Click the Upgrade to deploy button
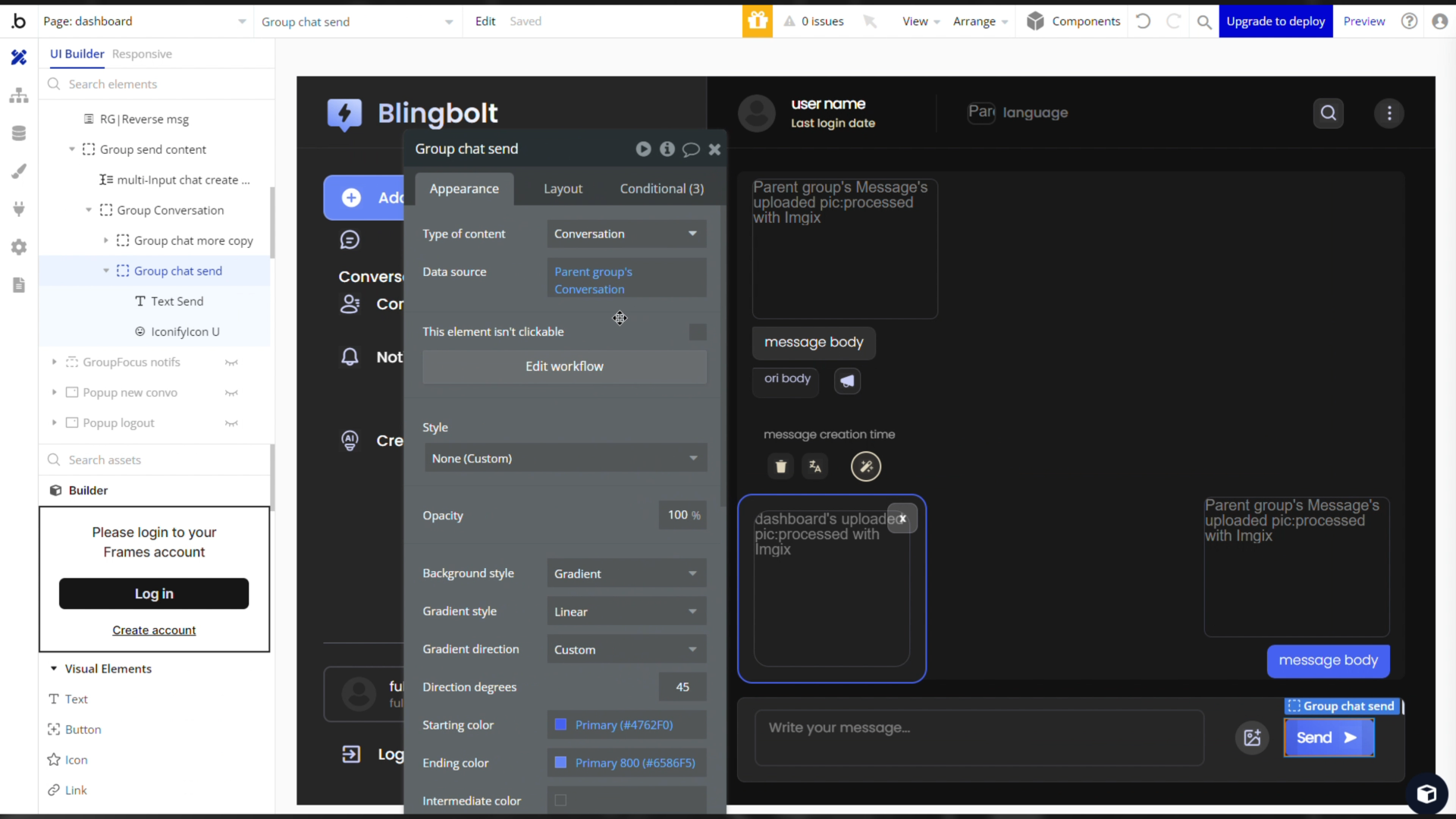The image size is (1456, 819). click(1276, 21)
